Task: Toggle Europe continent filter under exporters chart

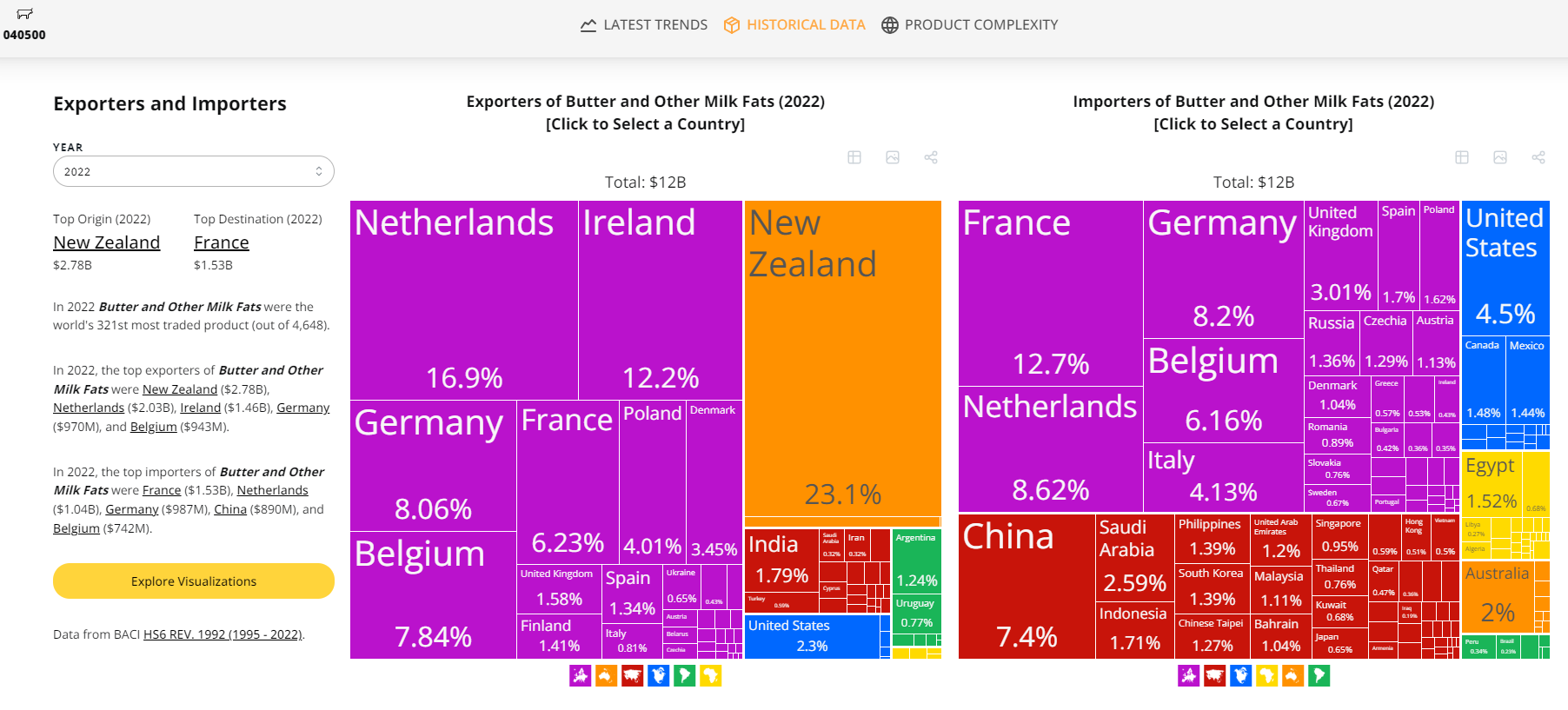Action: [581, 675]
